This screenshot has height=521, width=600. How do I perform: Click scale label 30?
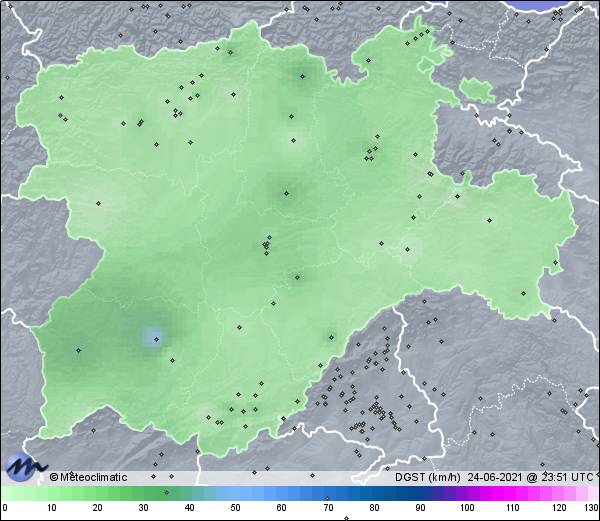143,508
